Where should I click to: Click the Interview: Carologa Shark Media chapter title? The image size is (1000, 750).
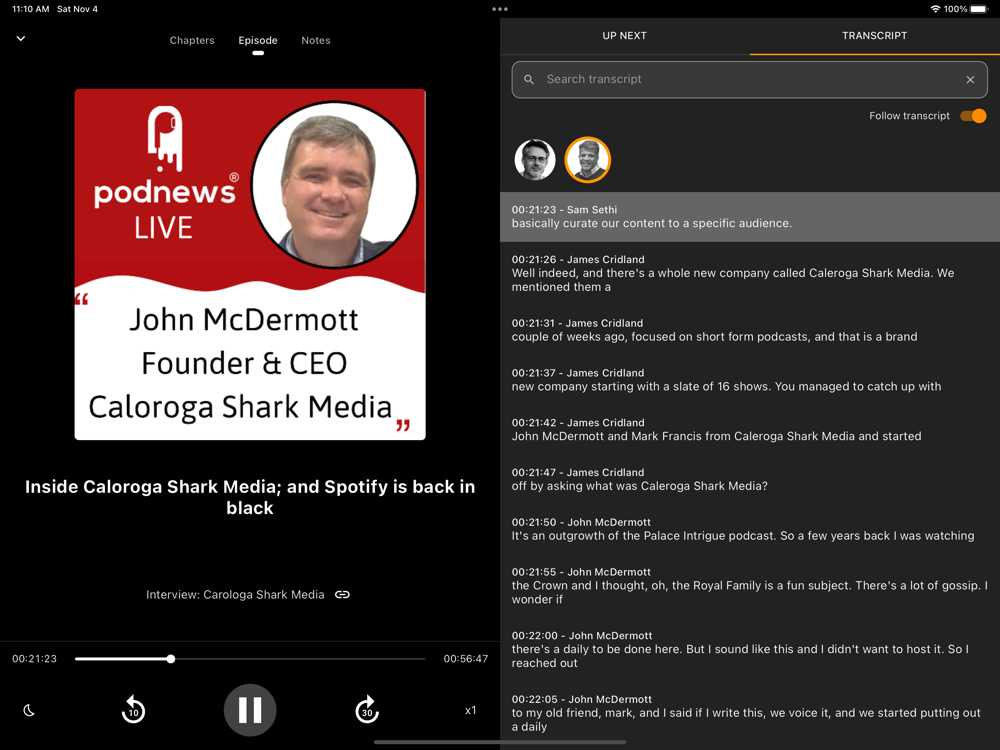coord(235,594)
